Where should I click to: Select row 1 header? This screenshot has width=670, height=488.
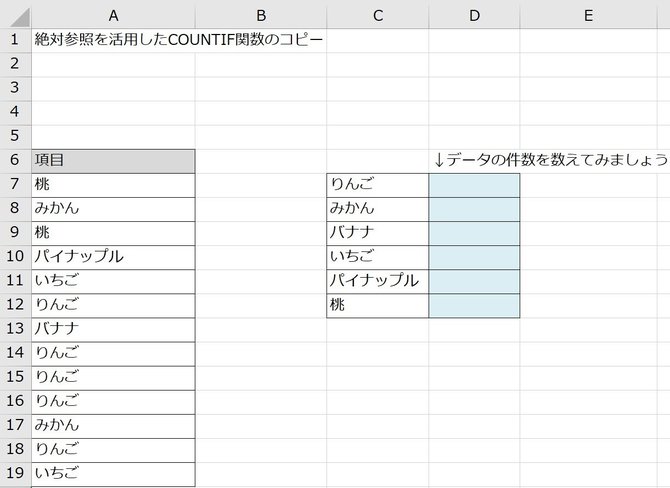tap(15, 40)
